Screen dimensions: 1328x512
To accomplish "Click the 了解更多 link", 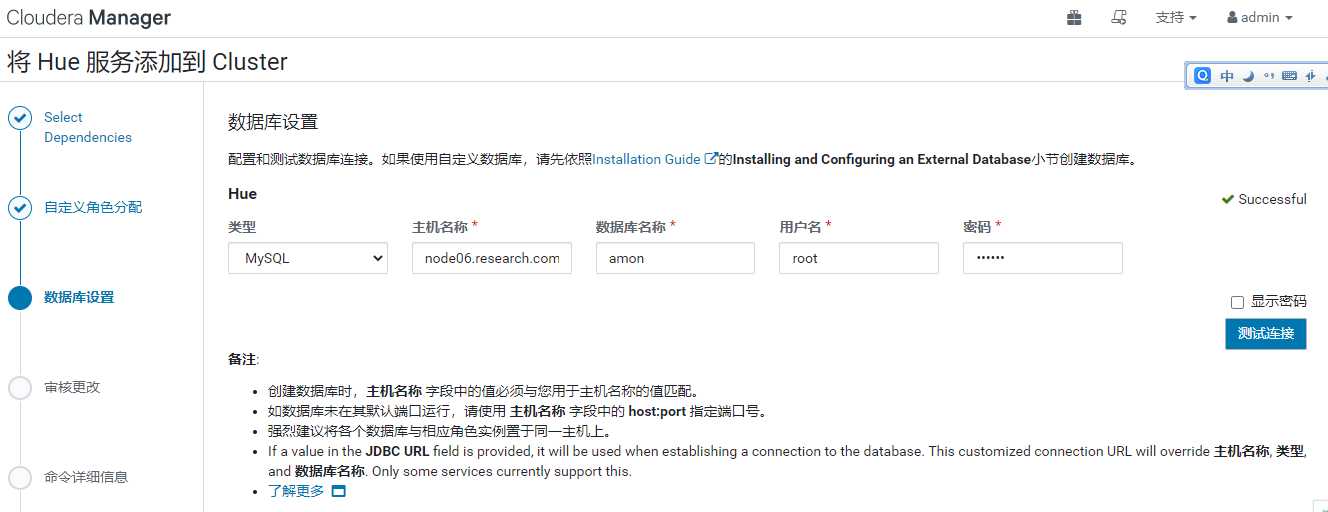I will (x=296, y=491).
